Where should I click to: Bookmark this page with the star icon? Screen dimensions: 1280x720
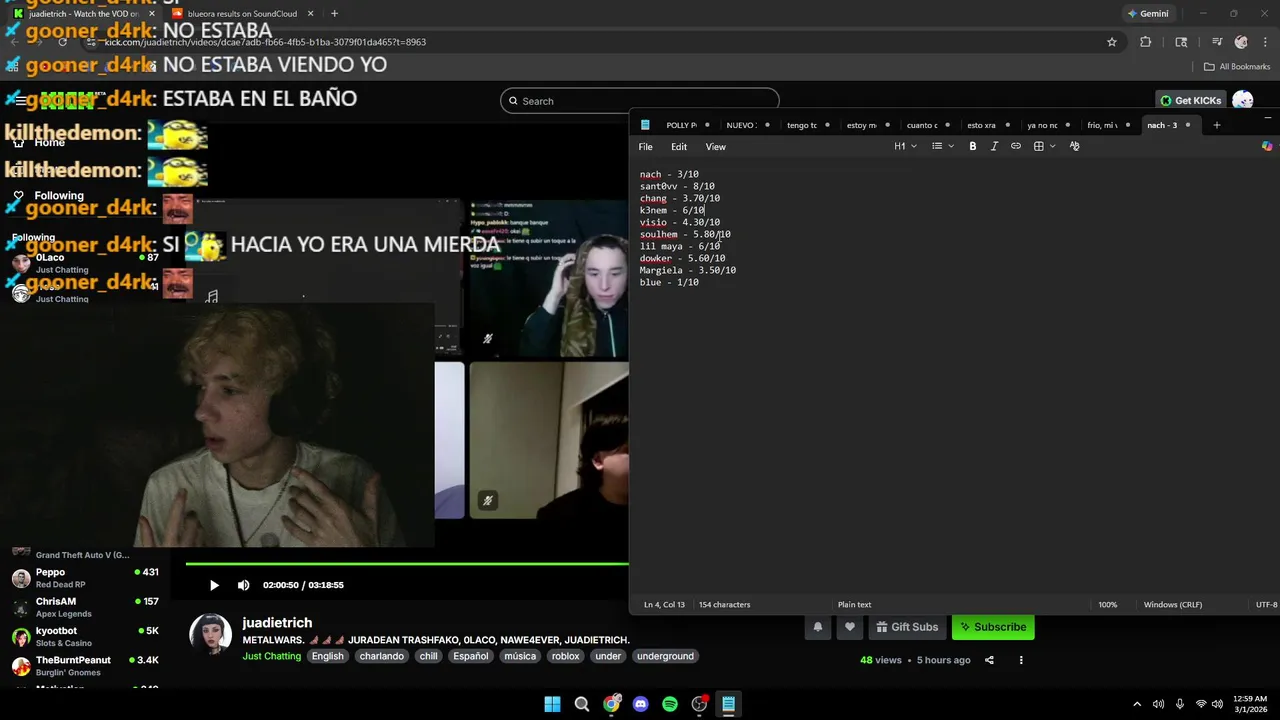click(x=1111, y=42)
